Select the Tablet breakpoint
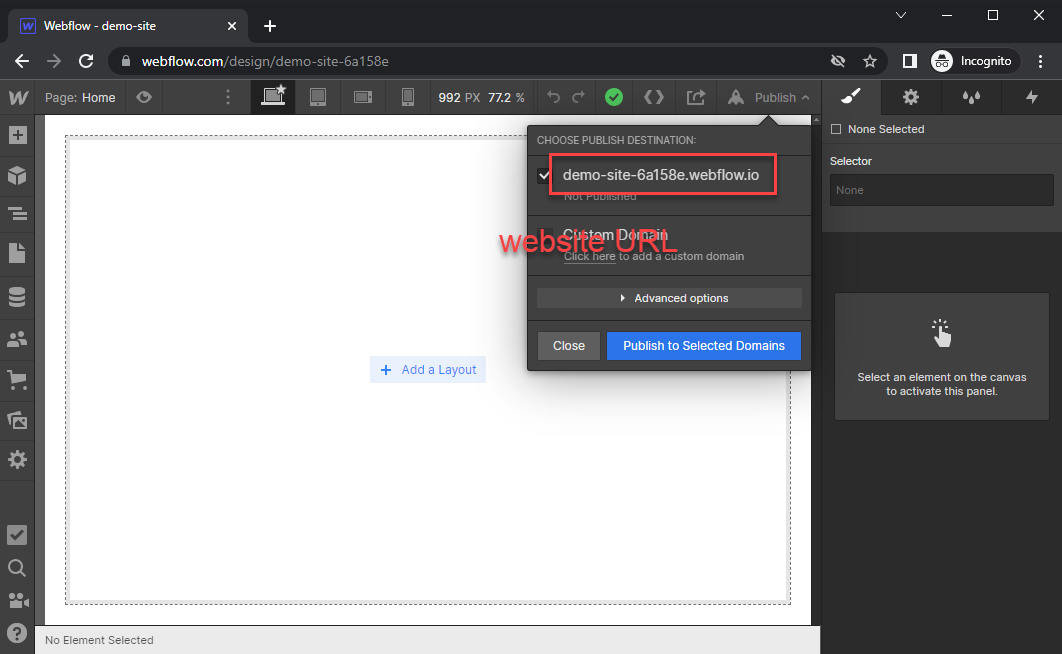 tap(318, 97)
